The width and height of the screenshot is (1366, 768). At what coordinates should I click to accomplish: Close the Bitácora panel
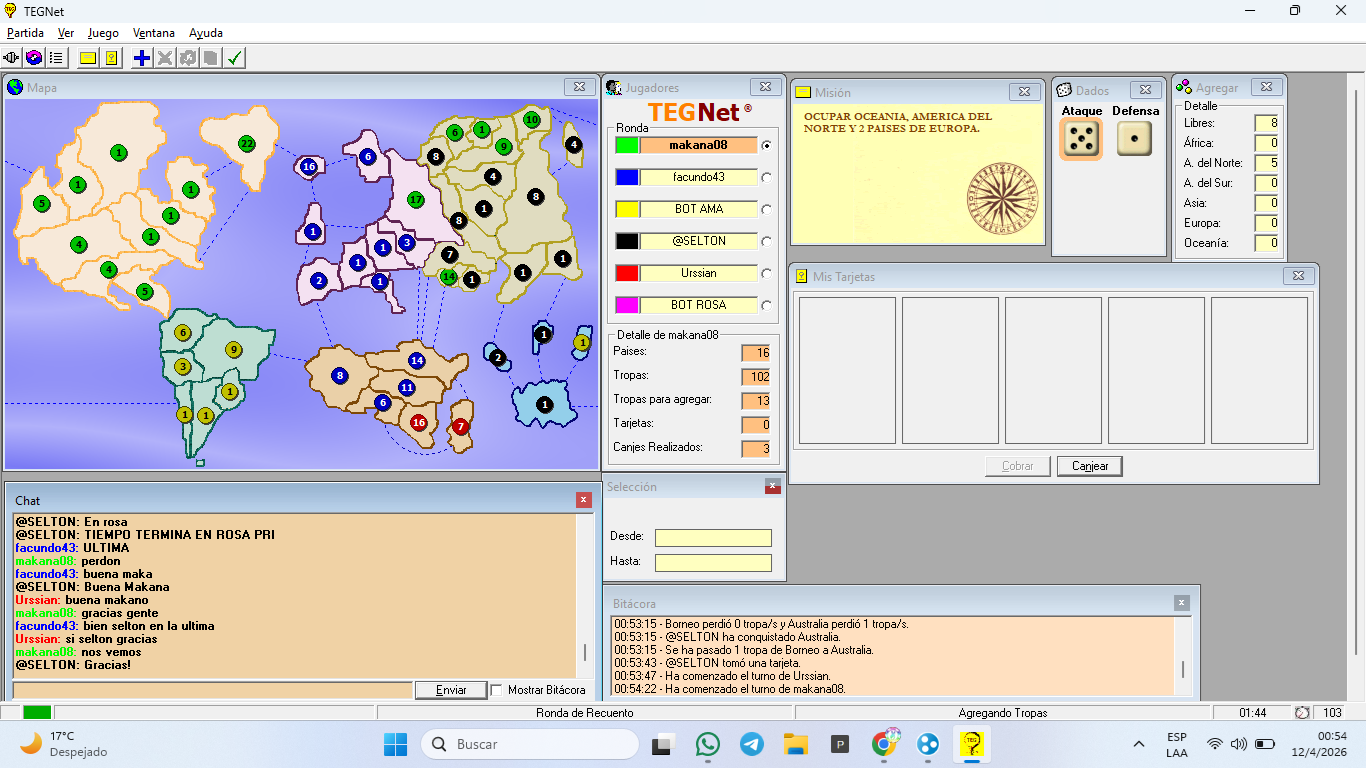1182,603
